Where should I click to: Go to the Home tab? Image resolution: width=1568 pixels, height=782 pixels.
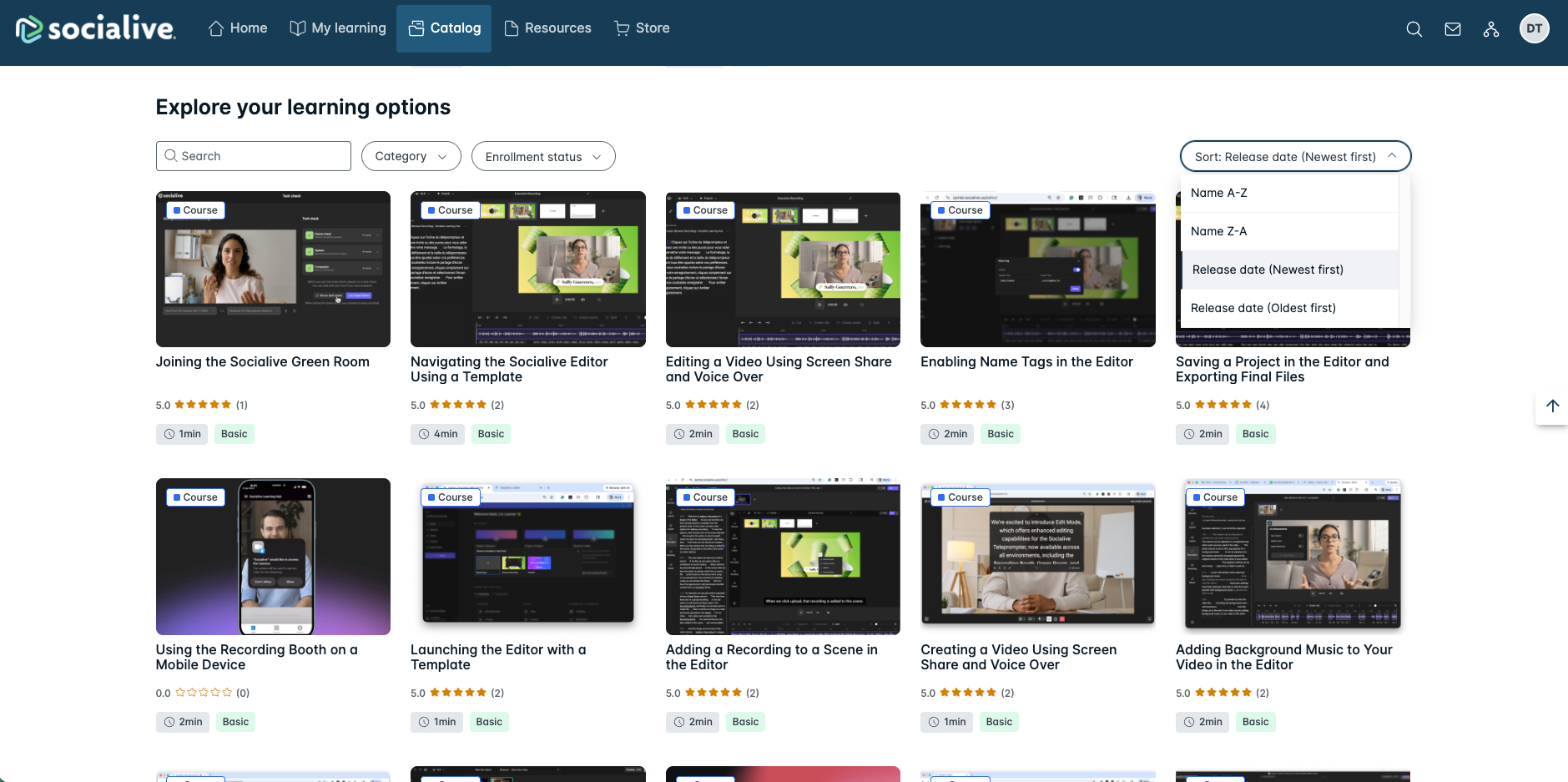[238, 28]
